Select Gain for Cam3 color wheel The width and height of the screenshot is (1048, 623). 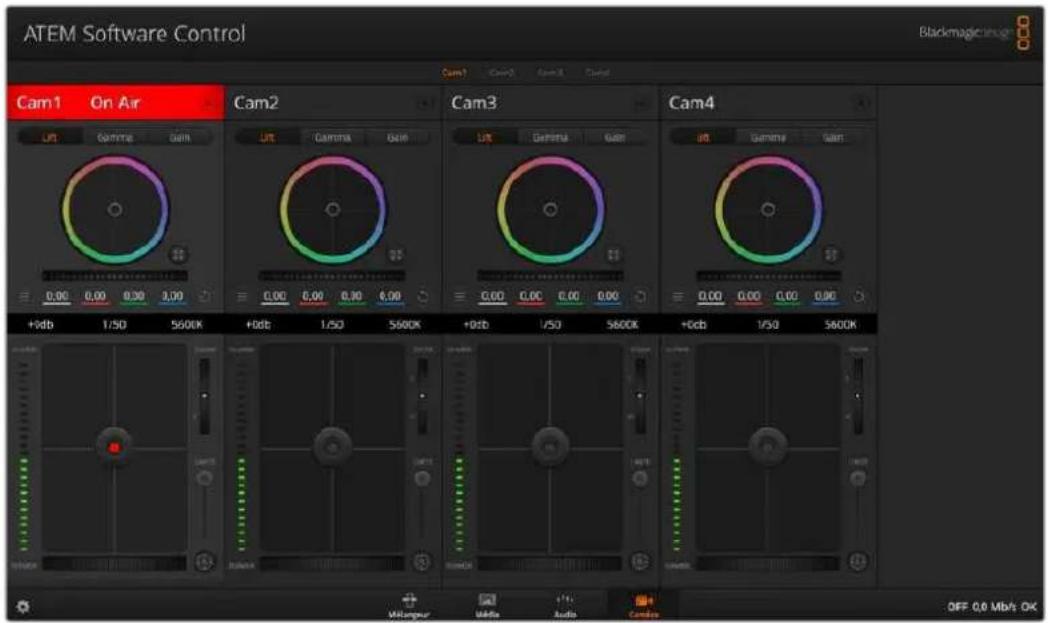coord(615,137)
